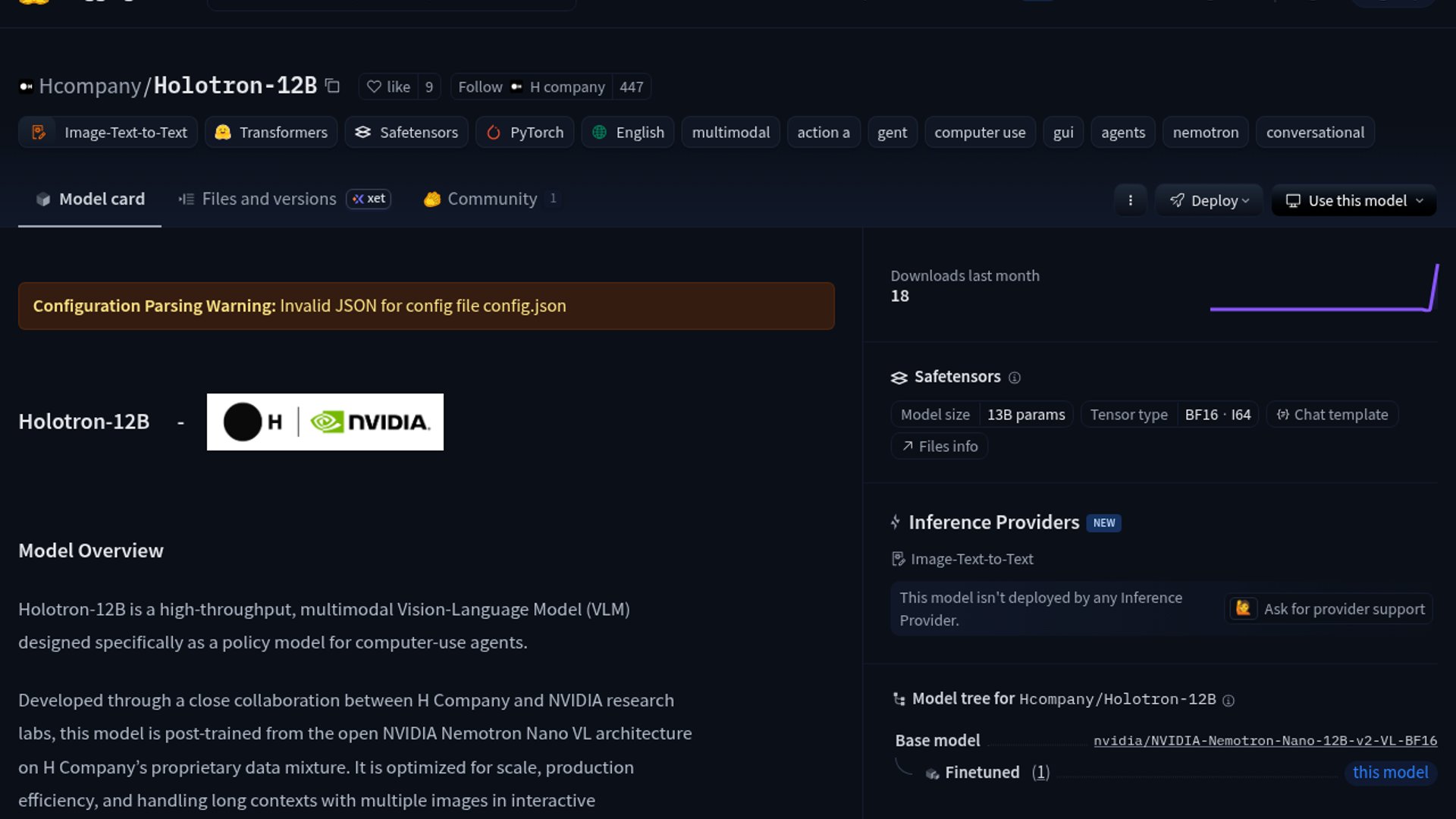Follow H company organization
This screenshot has height=819, width=1456.
[480, 87]
